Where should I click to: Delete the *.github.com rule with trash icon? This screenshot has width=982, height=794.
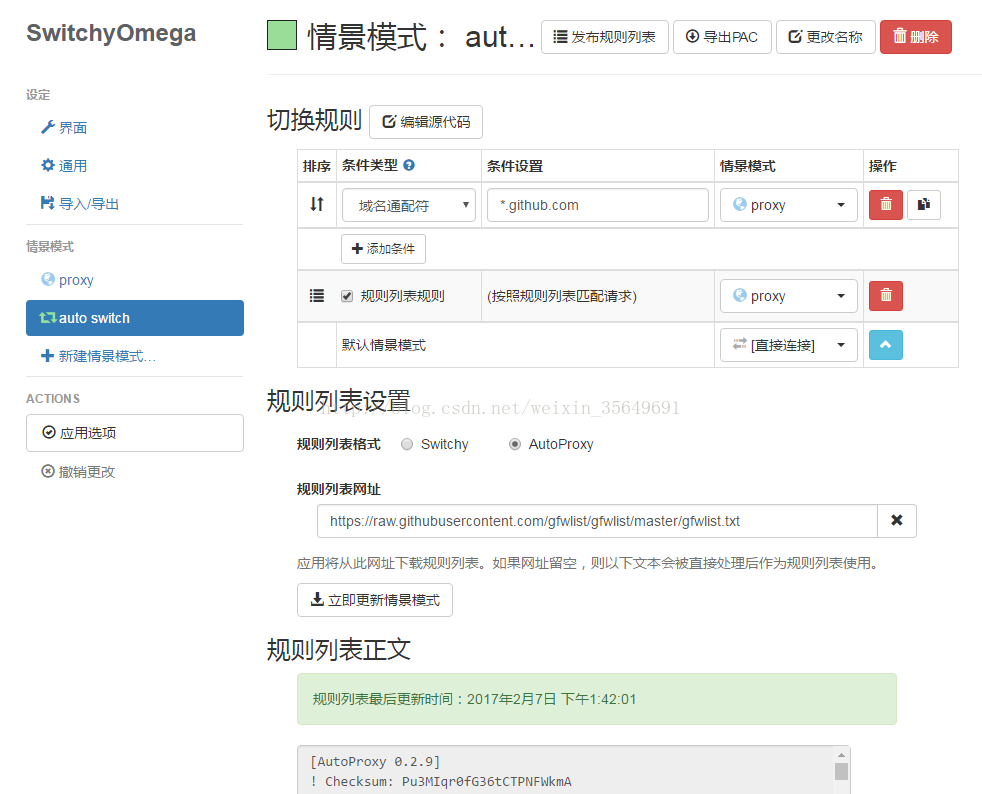pyautogui.click(x=886, y=205)
